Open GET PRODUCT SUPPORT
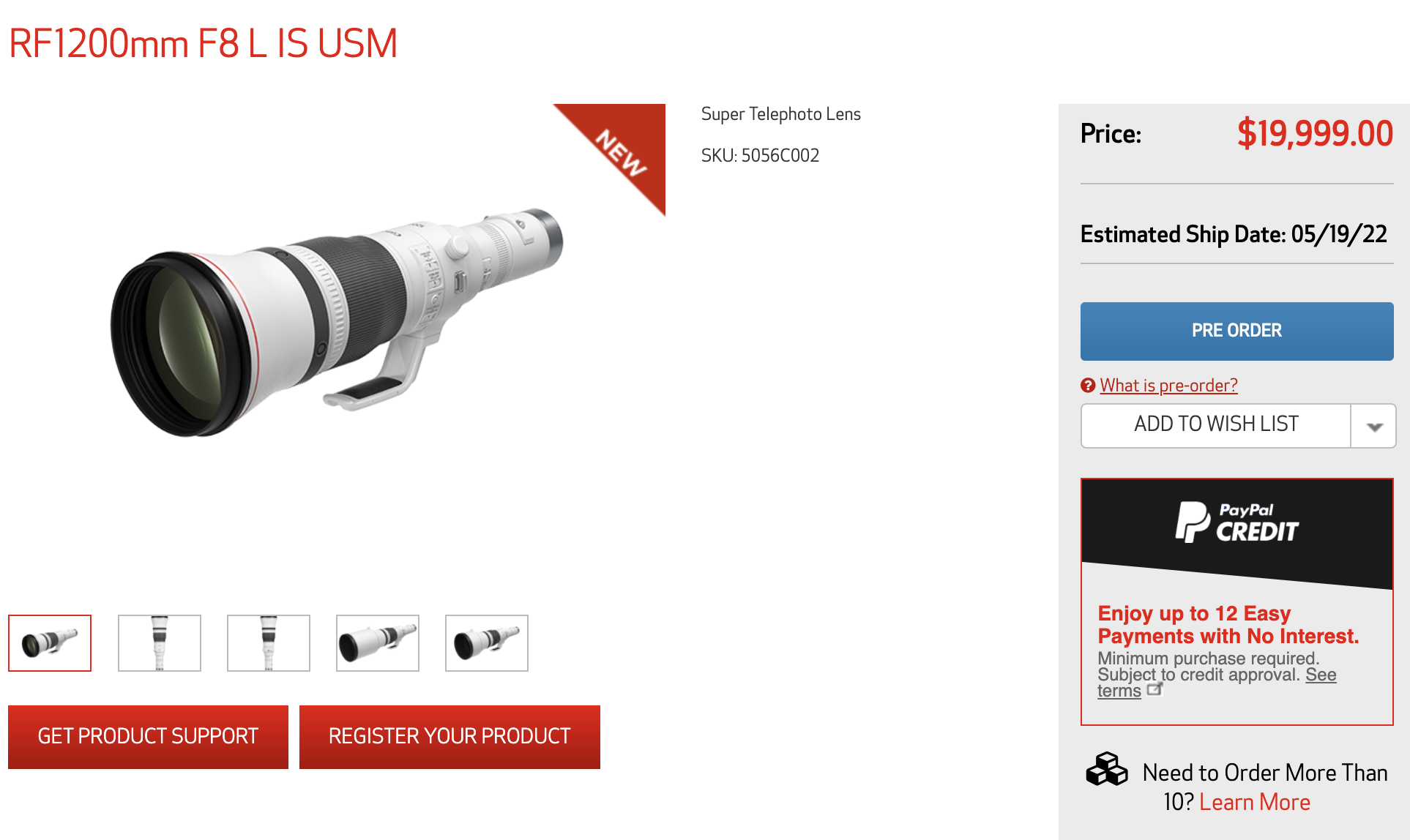1410x840 pixels. pyautogui.click(x=148, y=737)
